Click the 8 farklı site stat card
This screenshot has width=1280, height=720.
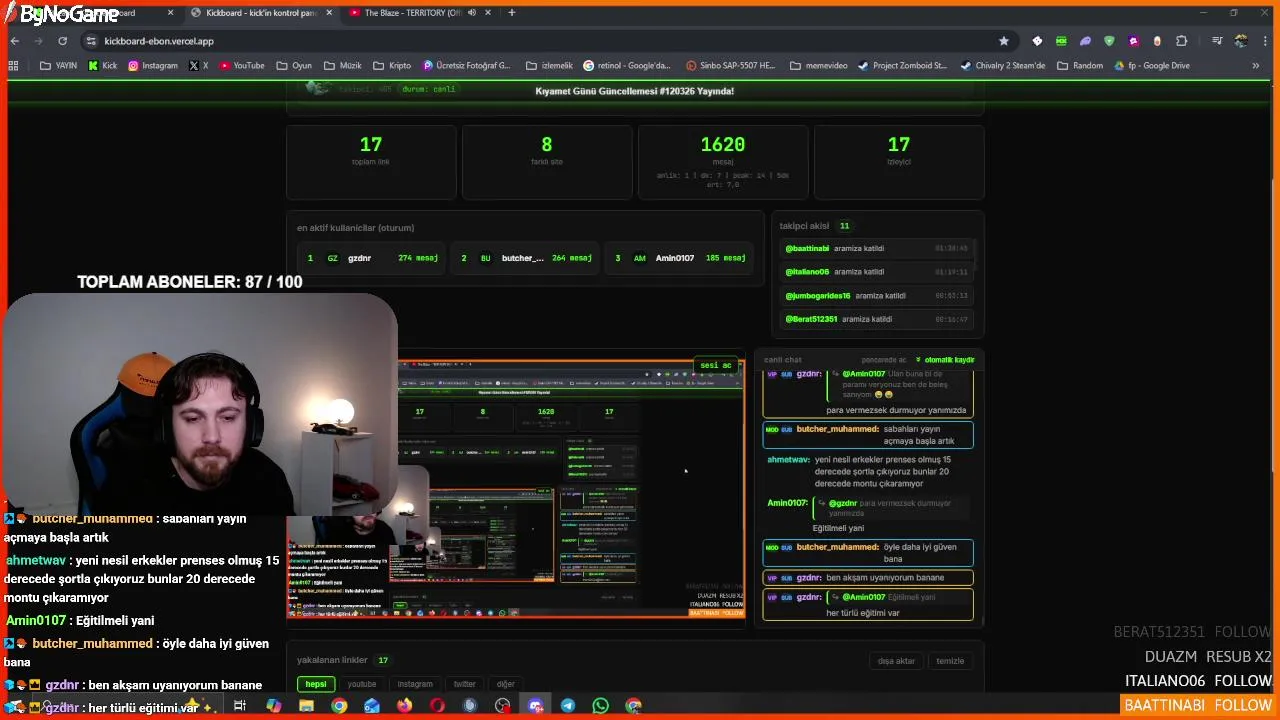[x=547, y=162]
